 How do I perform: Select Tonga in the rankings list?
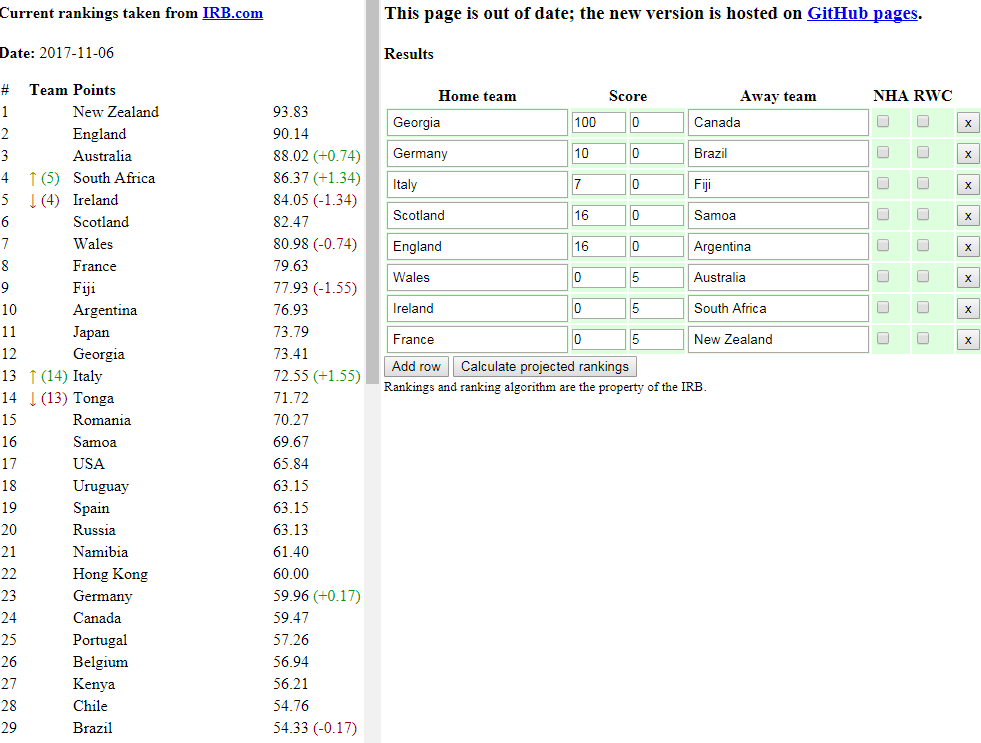pyautogui.click(x=93, y=398)
